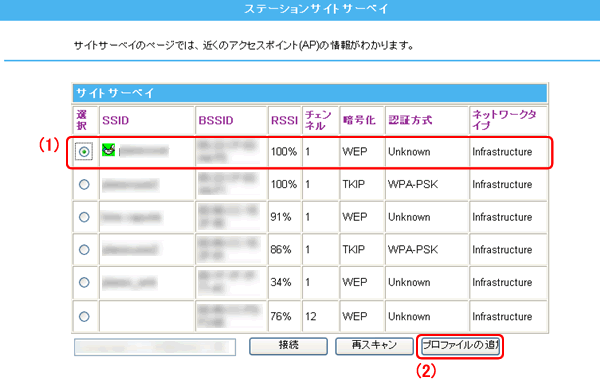The width and height of the screenshot is (600, 383).
Task: Click Infrastructure in the 34% row
Action: [x=502, y=282]
